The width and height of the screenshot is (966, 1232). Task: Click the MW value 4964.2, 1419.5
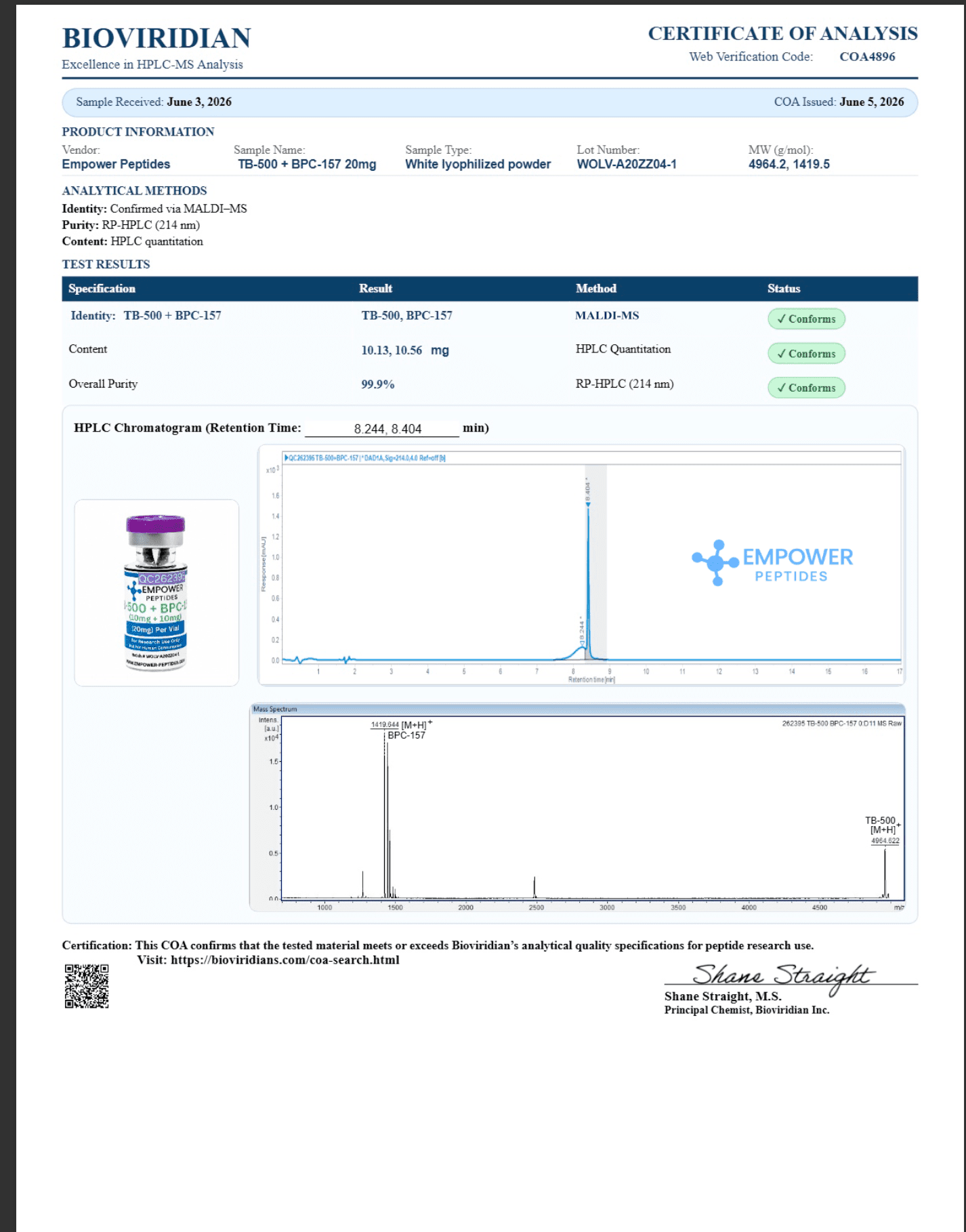tap(789, 164)
